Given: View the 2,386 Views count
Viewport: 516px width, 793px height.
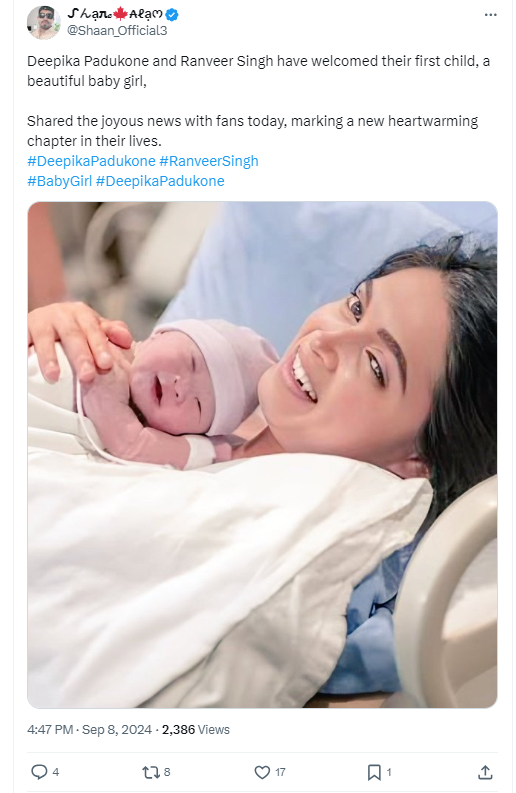Looking at the screenshot, I should coord(196,729).
